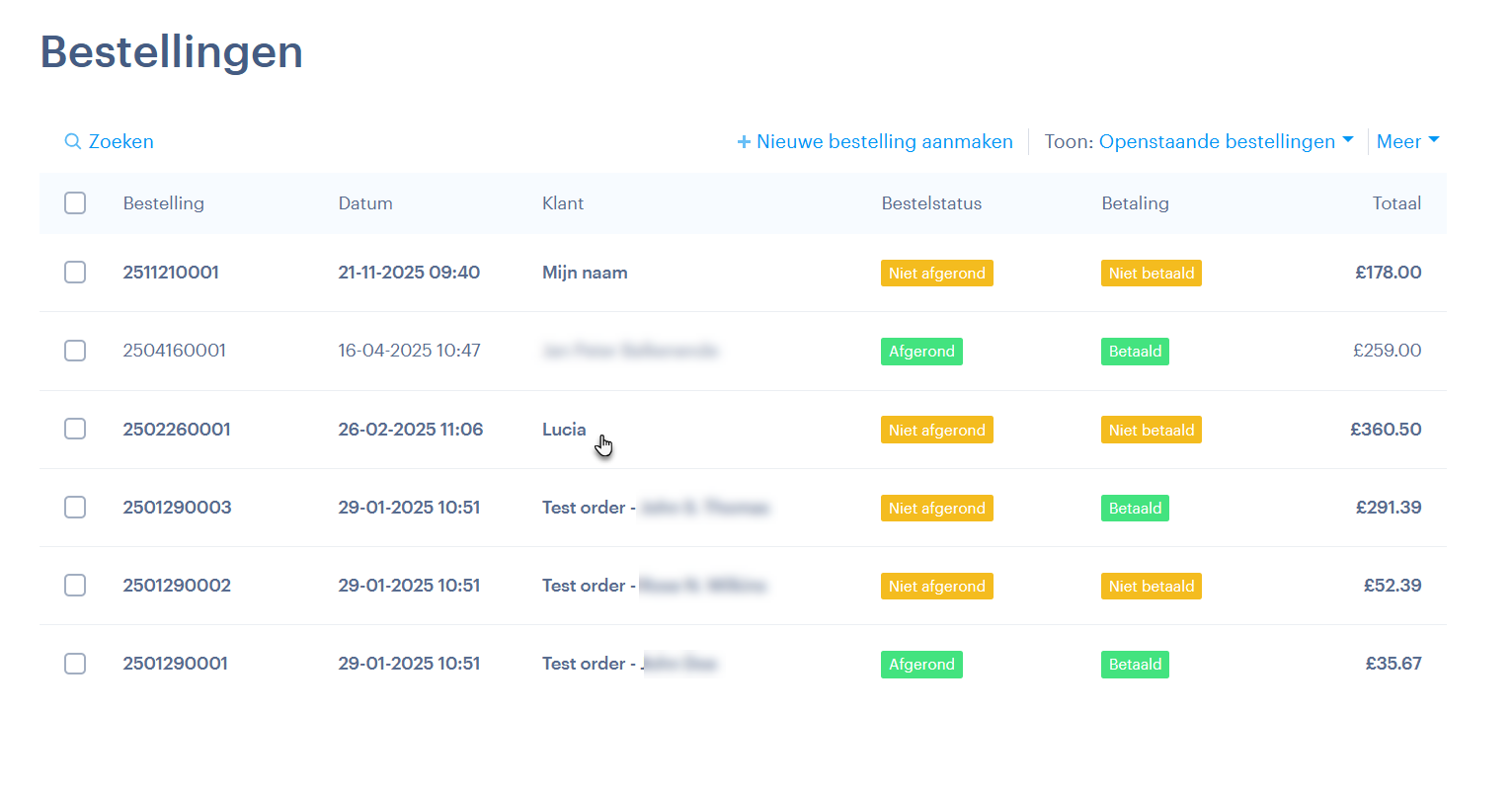Click Afgerond badge of order 2504160001
This screenshot has width=1512, height=793.
coord(921,352)
